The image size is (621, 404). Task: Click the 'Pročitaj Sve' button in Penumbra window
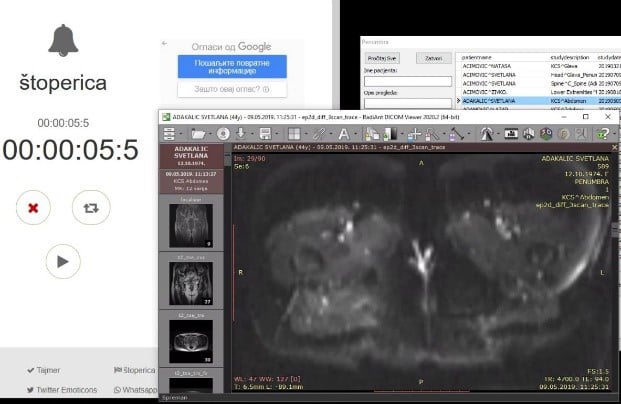pyautogui.click(x=382, y=58)
